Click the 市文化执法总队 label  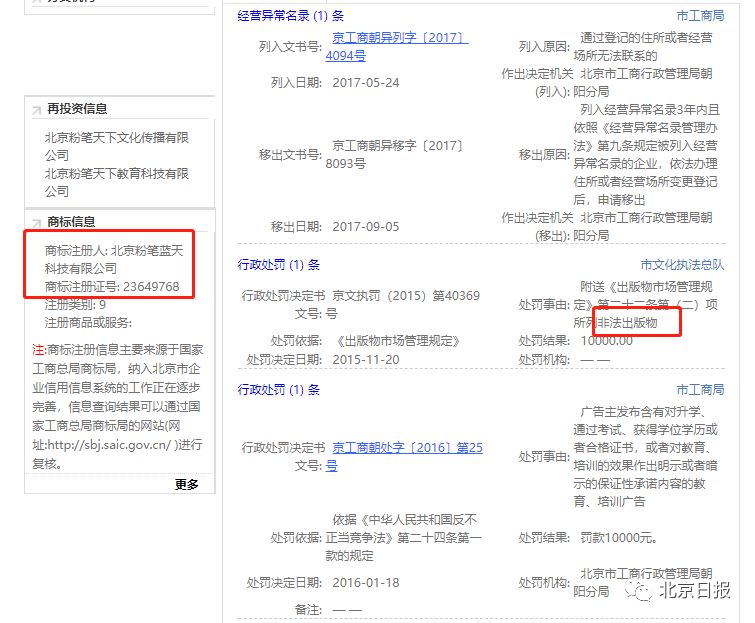point(682,265)
